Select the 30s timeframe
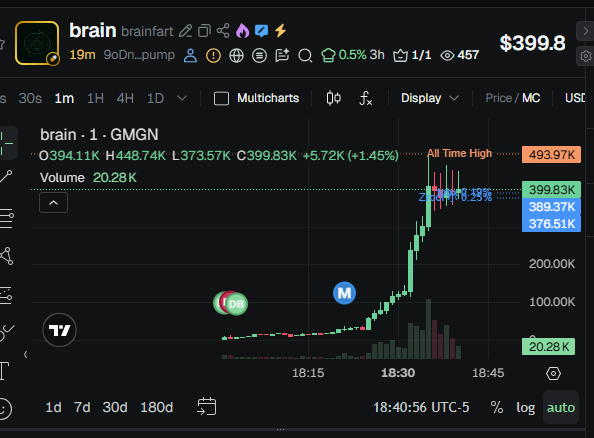The height and width of the screenshot is (438, 594). pos(30,99)
